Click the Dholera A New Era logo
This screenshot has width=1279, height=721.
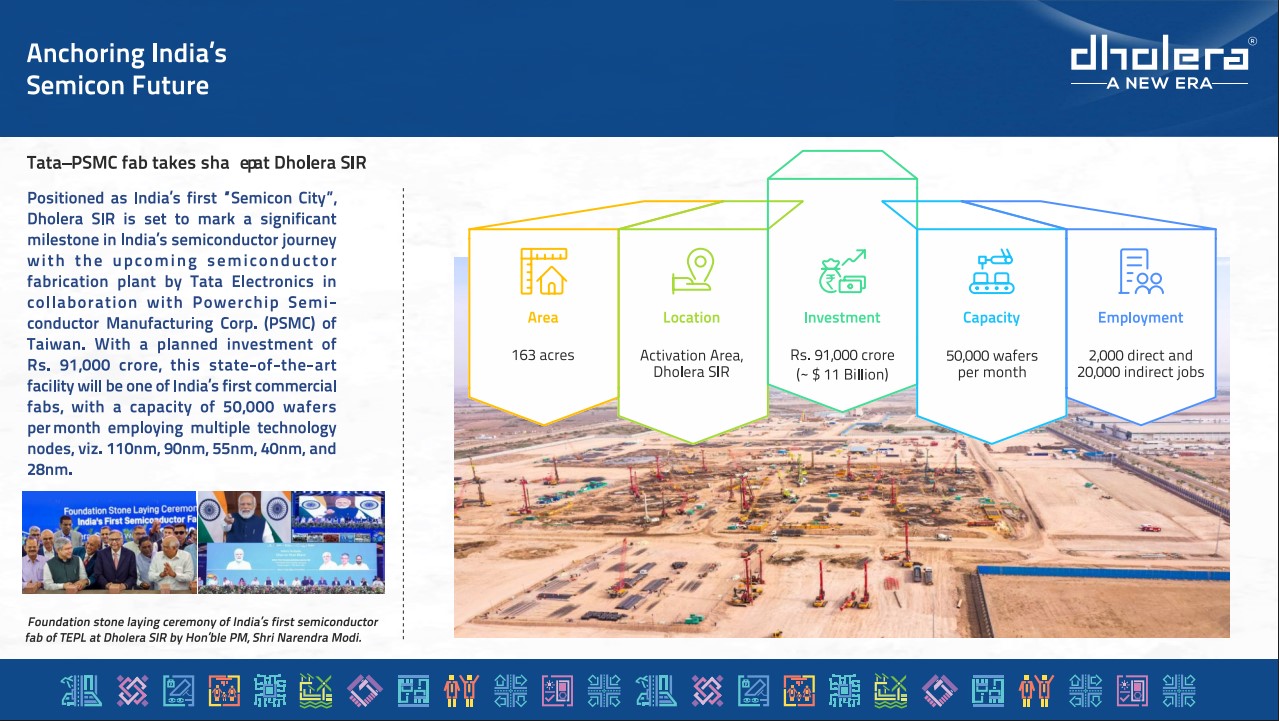[x=1162, y=64]
